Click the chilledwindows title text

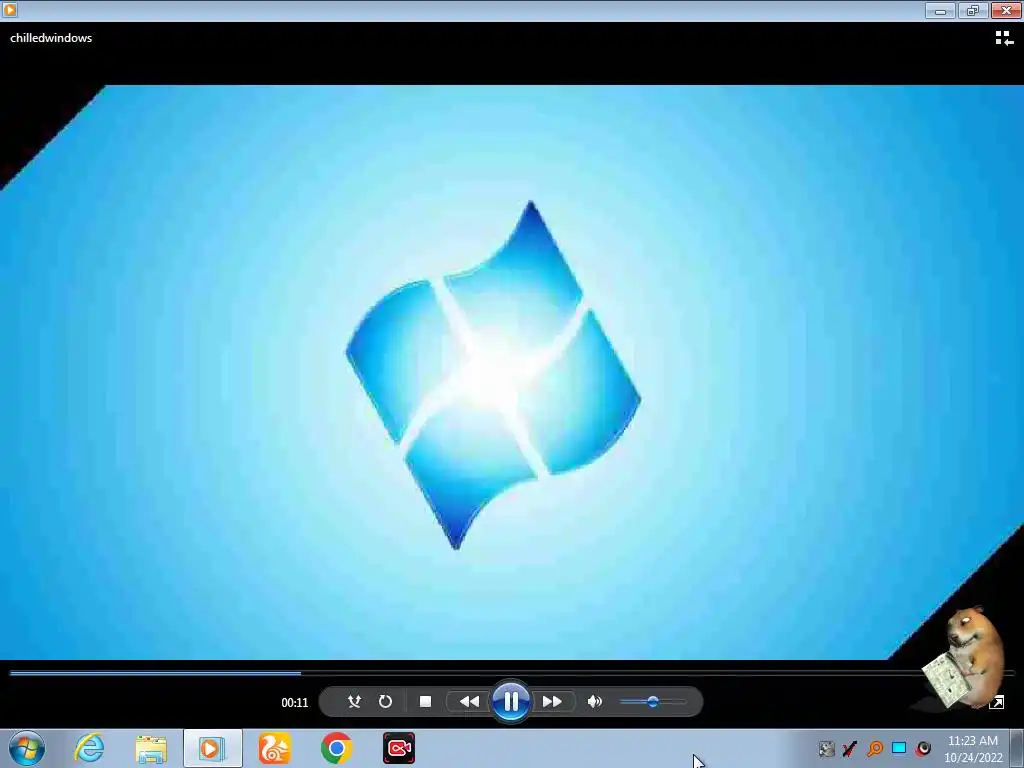click(x=51, y=38)
